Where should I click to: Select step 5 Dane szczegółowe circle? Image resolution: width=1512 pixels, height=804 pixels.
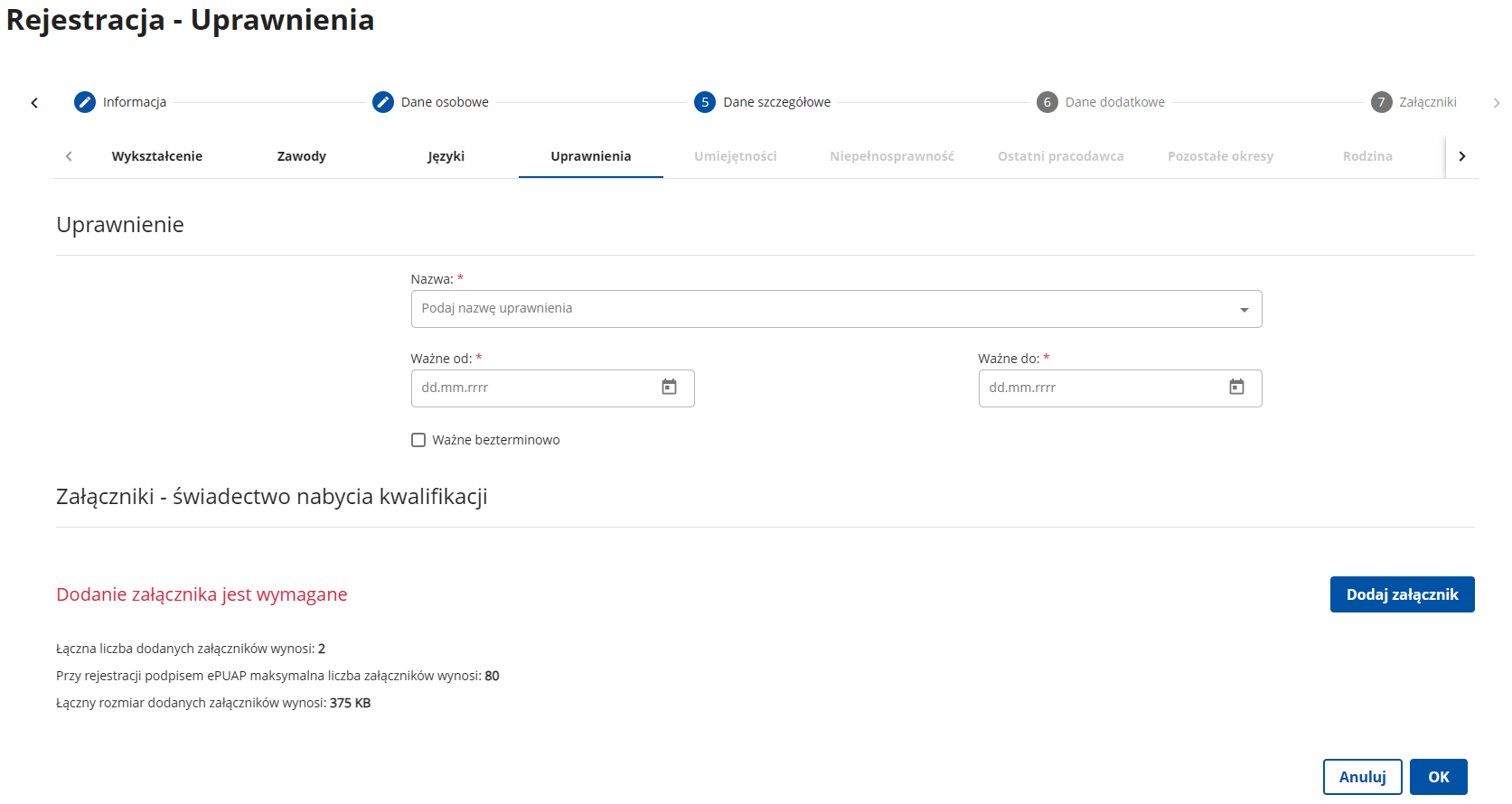[705, 102]
